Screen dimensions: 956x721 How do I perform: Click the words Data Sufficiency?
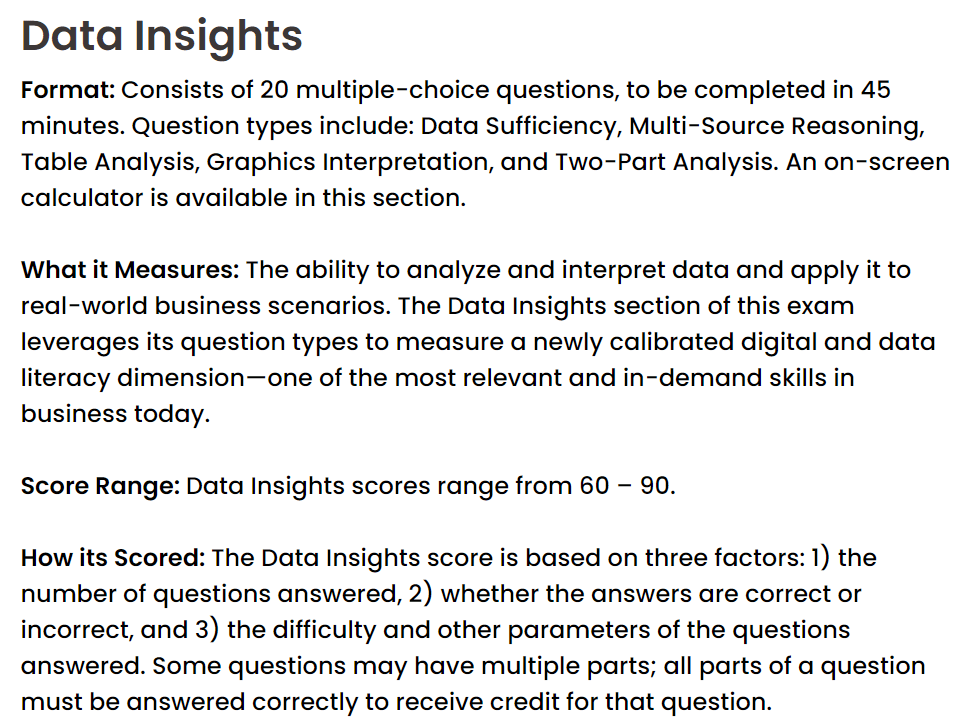tap(521, 126)
